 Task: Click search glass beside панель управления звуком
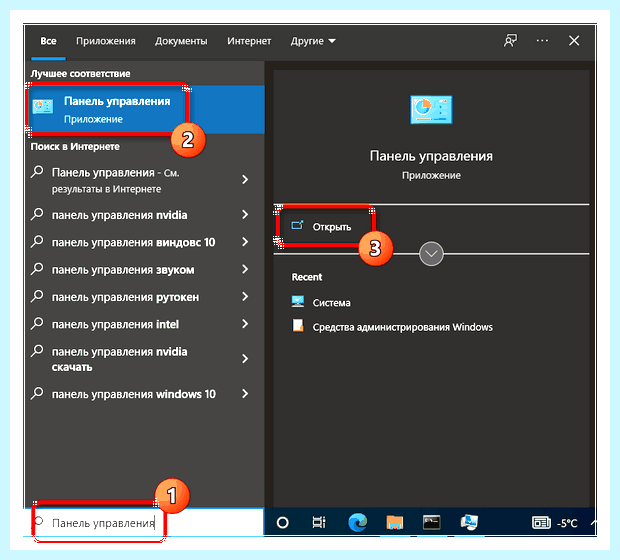click(37, 269)
